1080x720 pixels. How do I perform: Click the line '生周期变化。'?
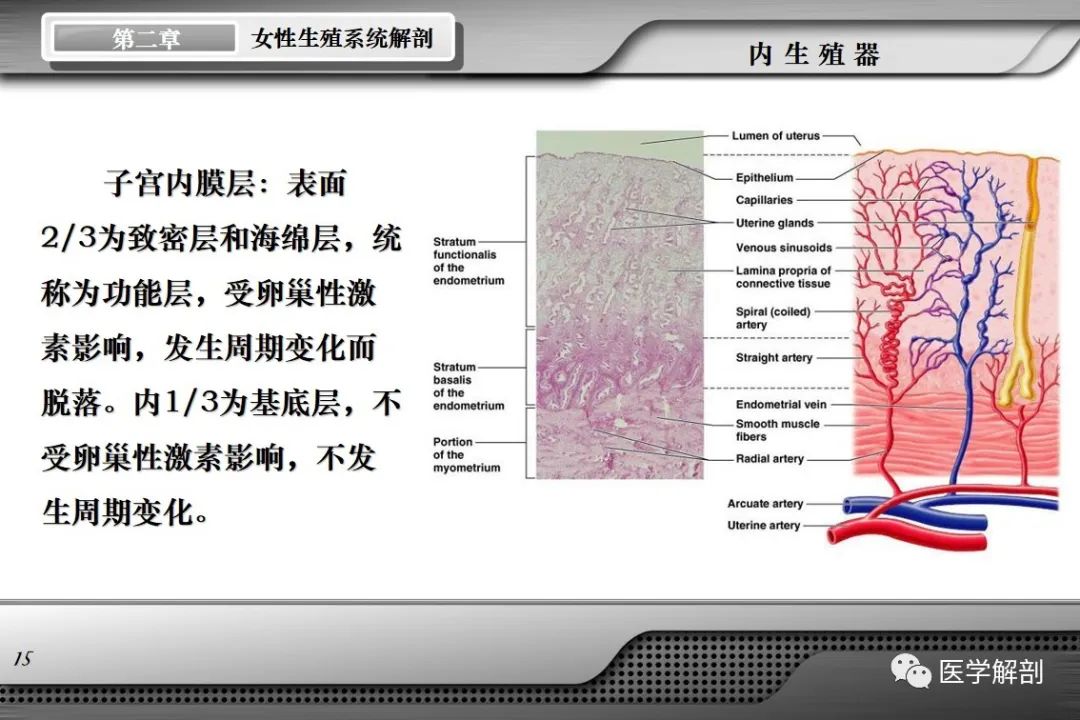pyautogui.click(x=125, y=513)
